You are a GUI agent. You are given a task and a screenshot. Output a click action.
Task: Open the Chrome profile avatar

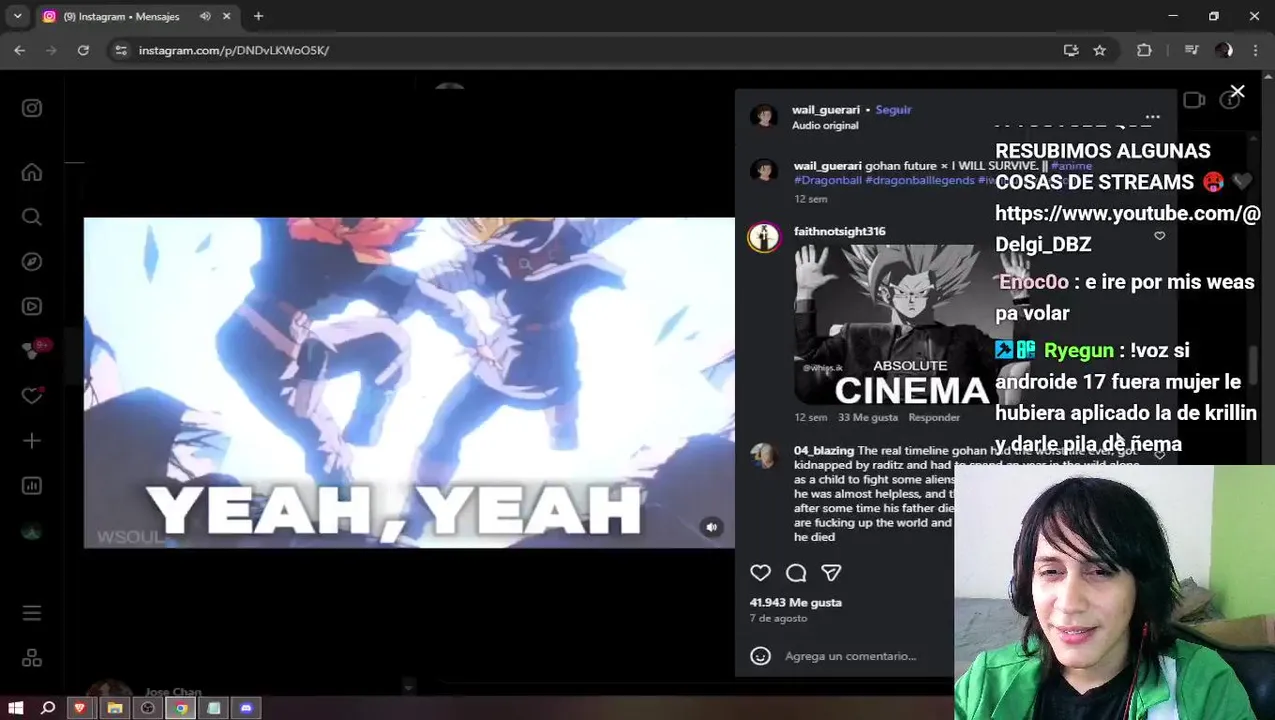click(x=1224, y=50)
